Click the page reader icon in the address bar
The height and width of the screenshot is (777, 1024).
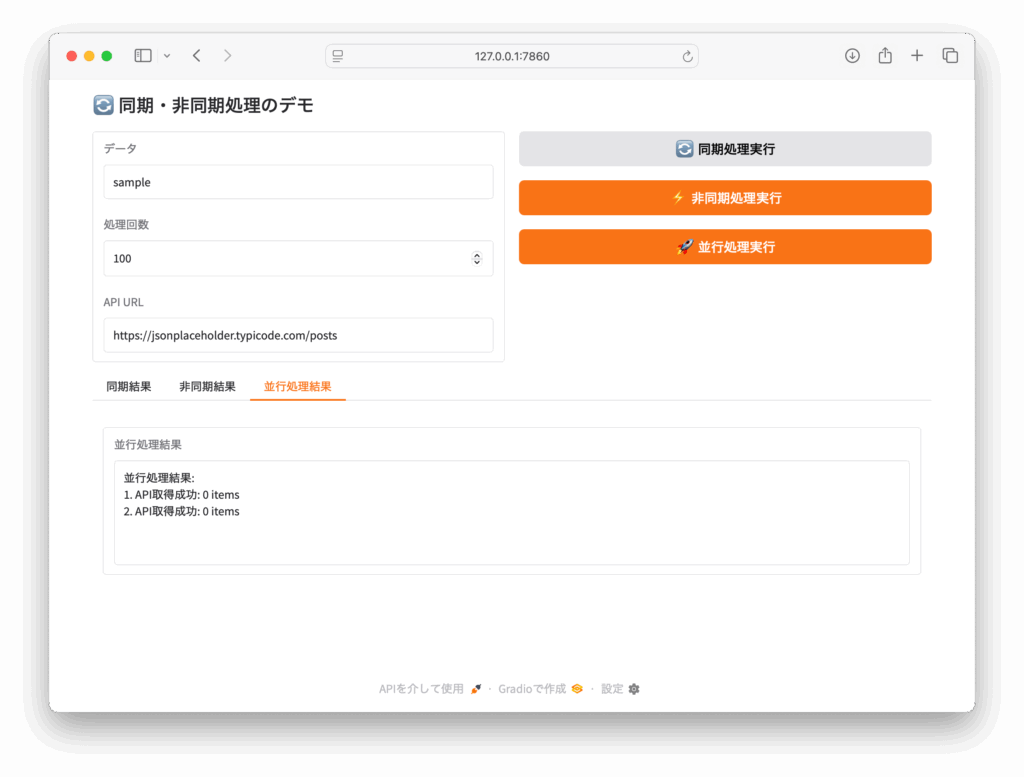click(338, 57)
